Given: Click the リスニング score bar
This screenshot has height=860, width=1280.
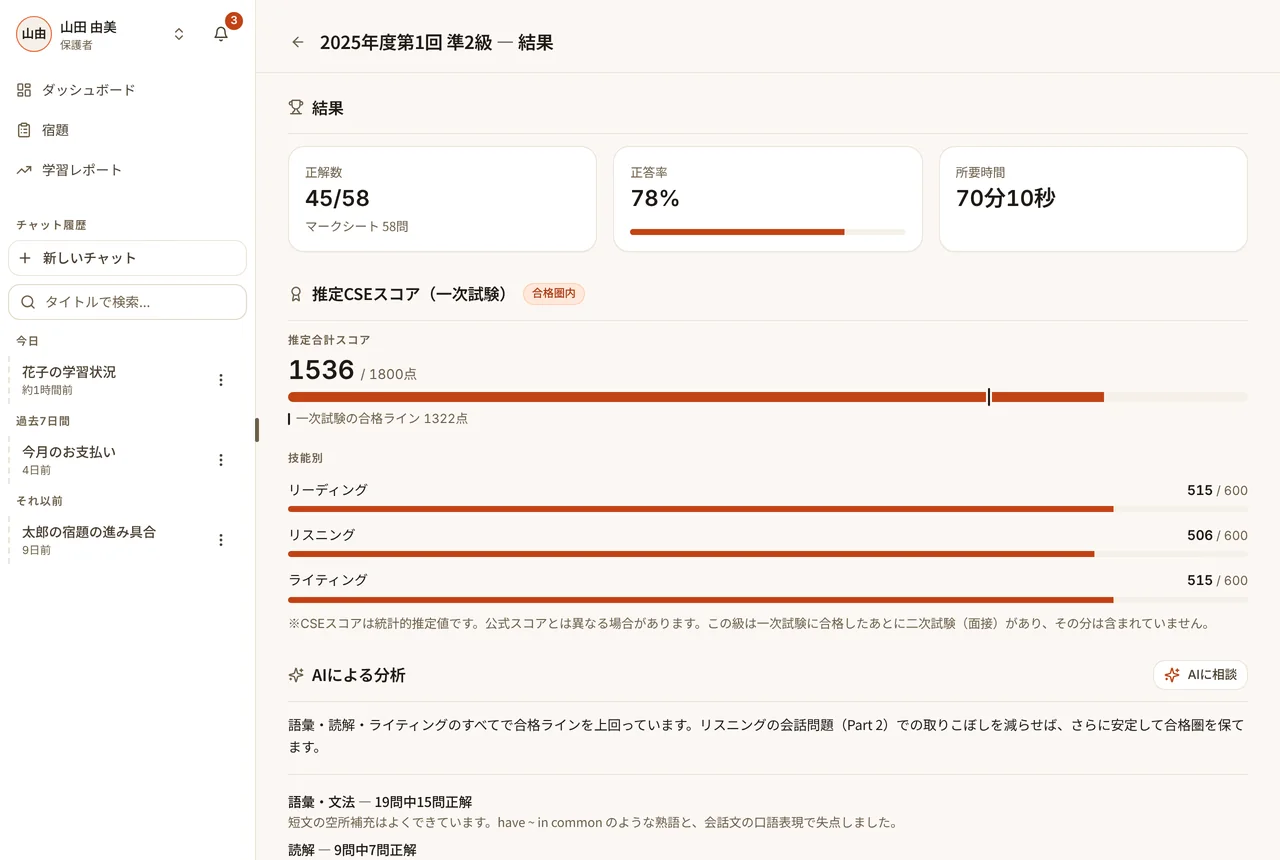Looking at the screenshot, I should [x=768, y=554].
